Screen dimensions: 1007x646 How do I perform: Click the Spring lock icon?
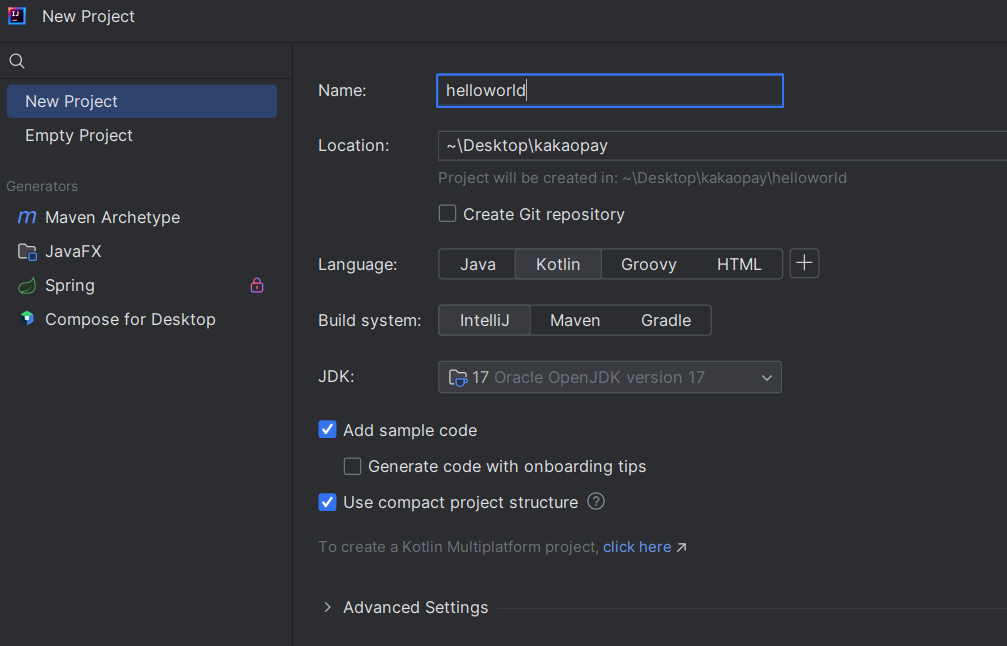[257, 285]
